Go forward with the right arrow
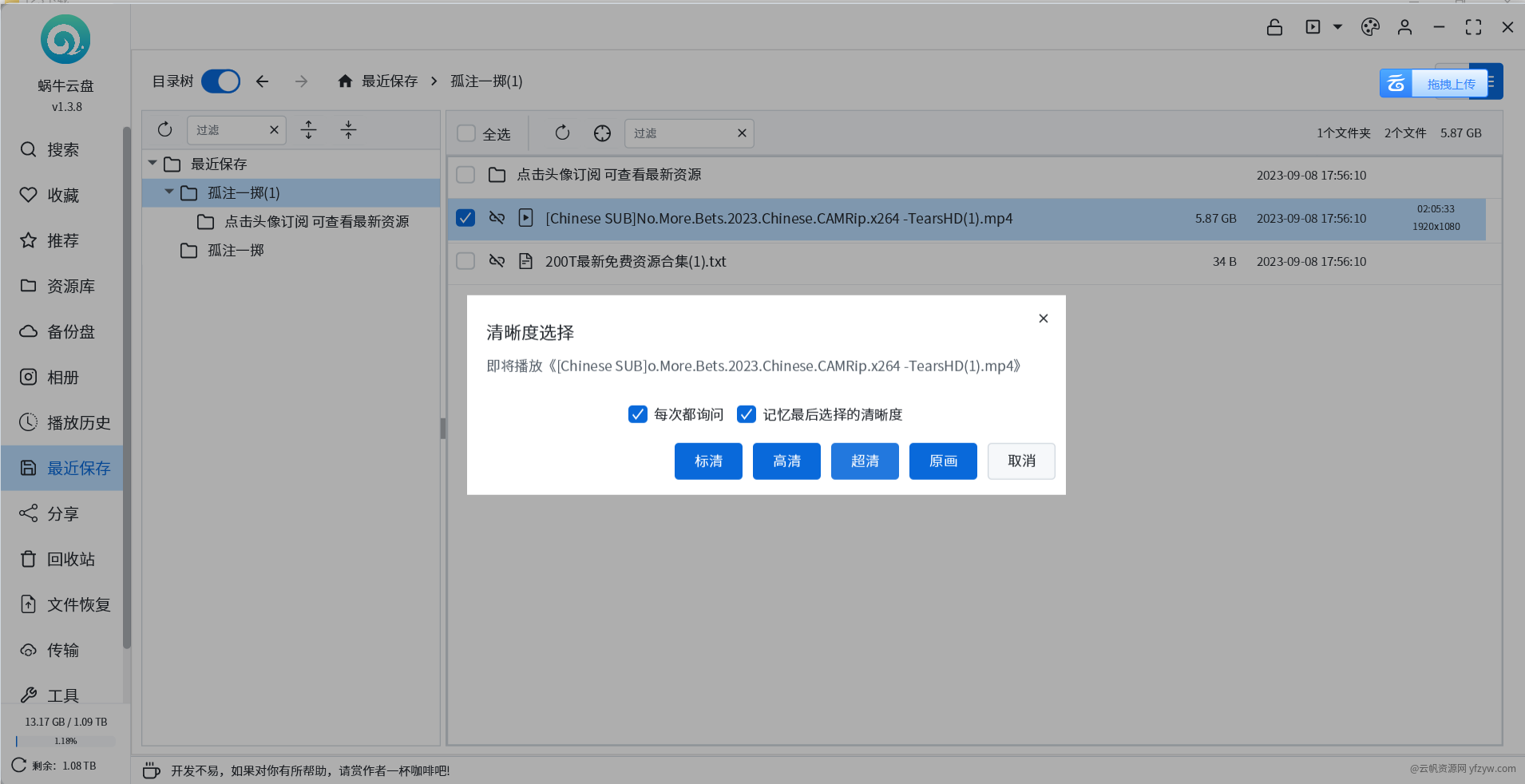1525x784 pixels. coord(301,81)
